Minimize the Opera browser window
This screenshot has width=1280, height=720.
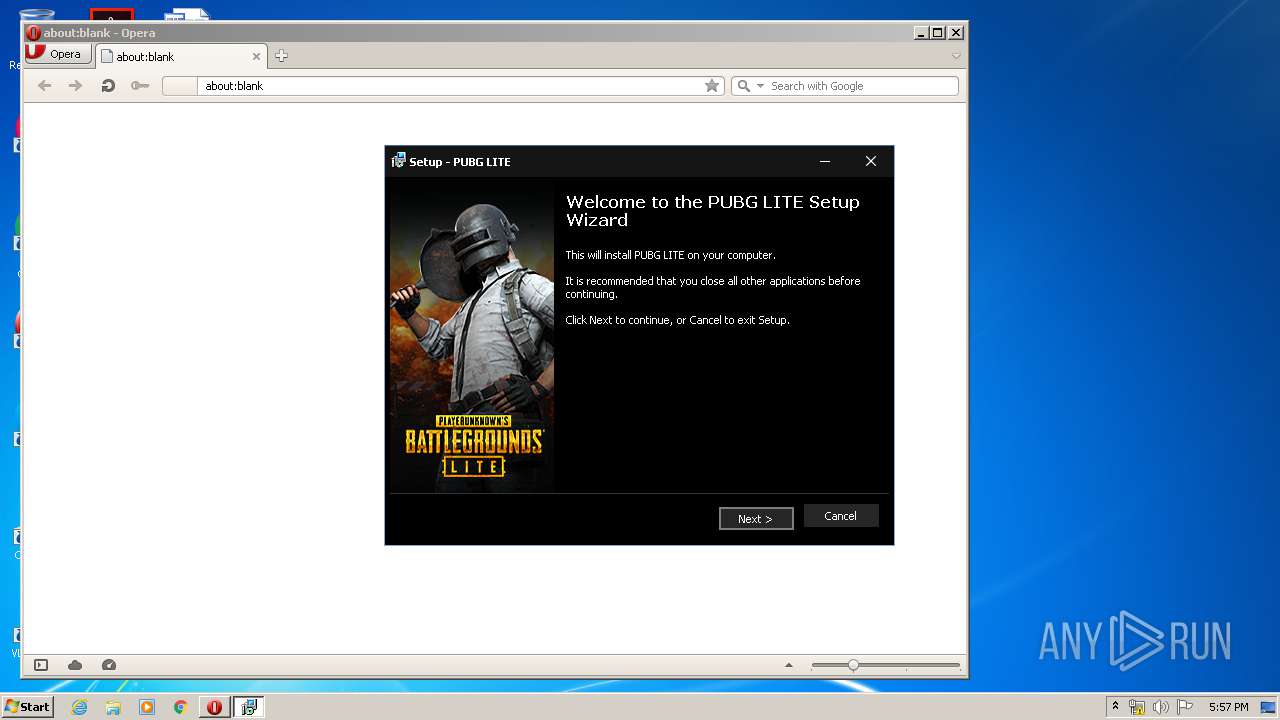pos(921,32)
